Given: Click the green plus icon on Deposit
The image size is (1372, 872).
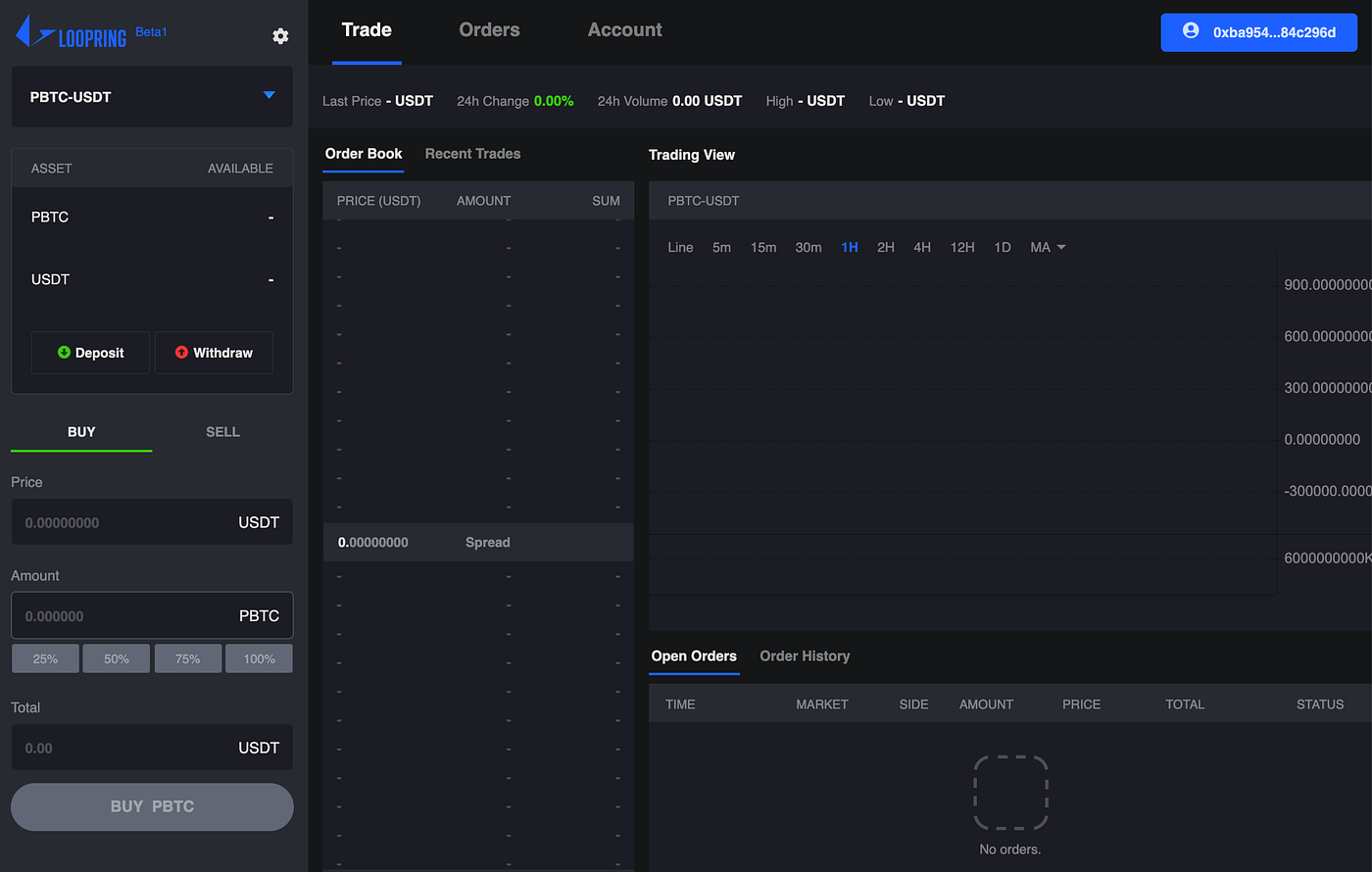Looking at the screenshot, I should point(64,352).
